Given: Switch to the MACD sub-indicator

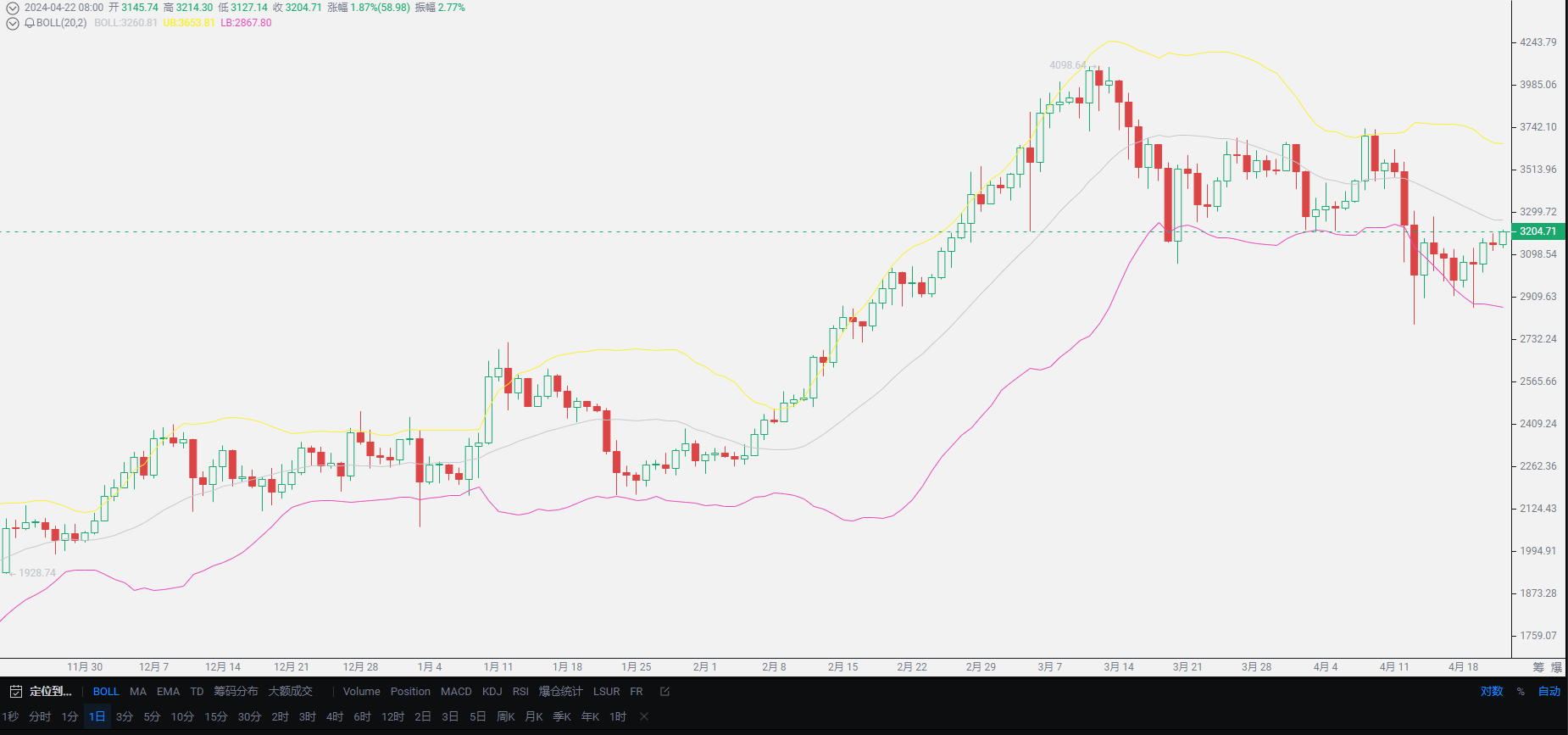Looking at the screenshot, I should [x=456, y=692].
